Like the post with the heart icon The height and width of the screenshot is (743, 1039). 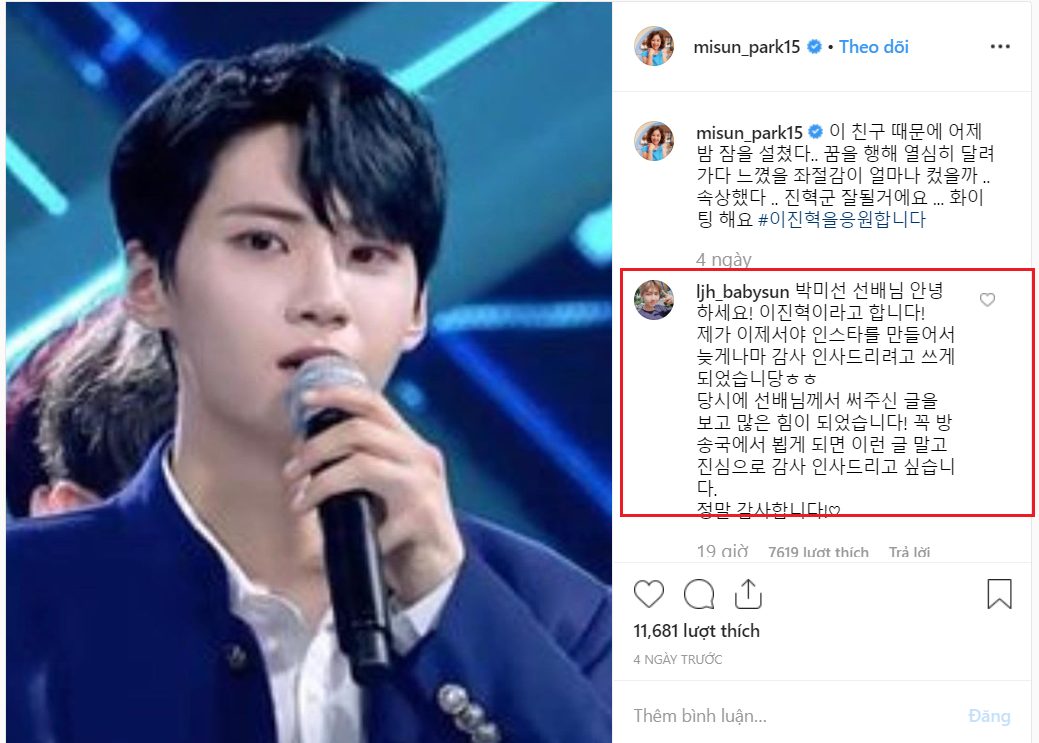[x=648, y=593]
